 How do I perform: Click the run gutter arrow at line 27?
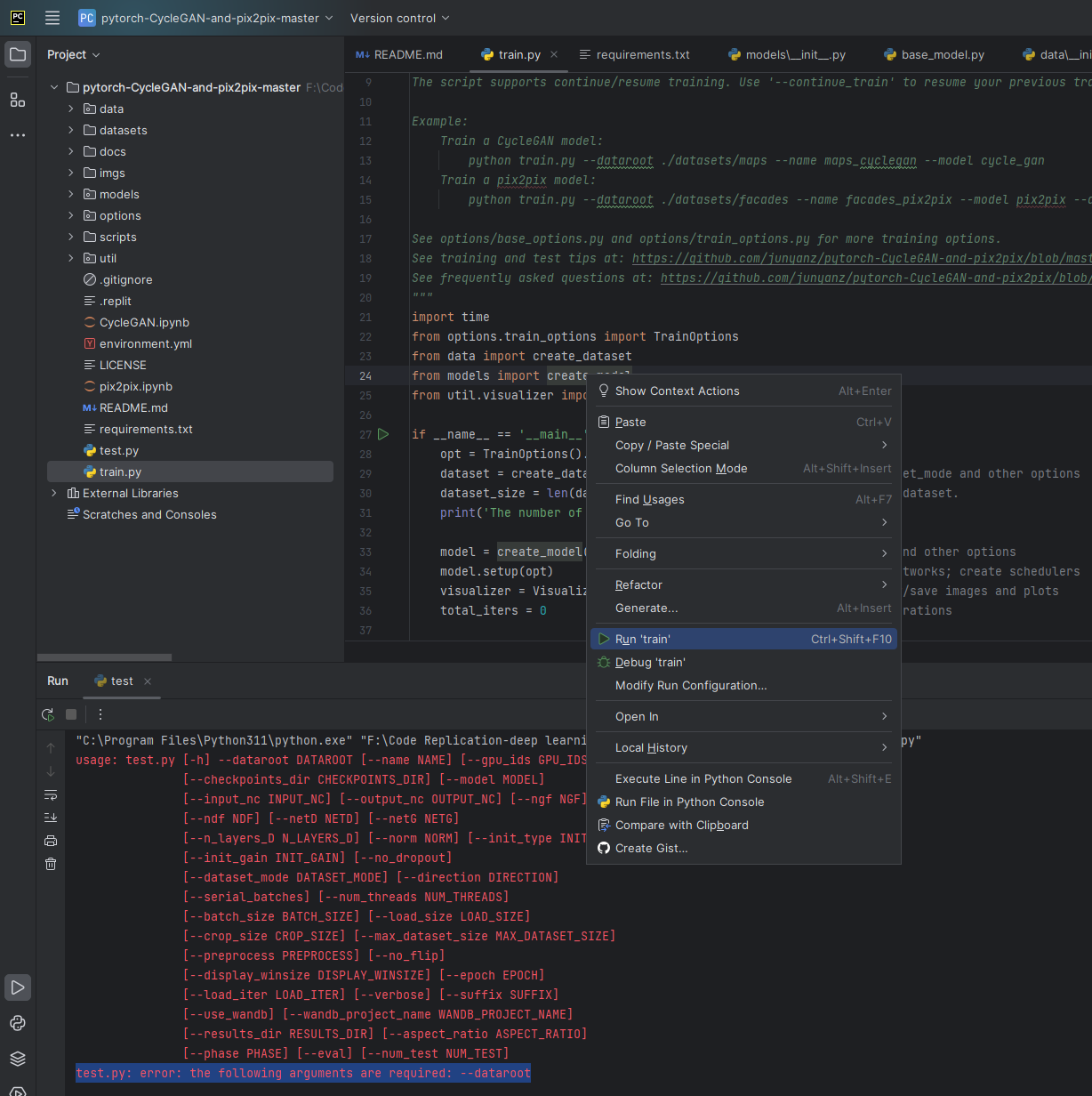pos(383,434)
